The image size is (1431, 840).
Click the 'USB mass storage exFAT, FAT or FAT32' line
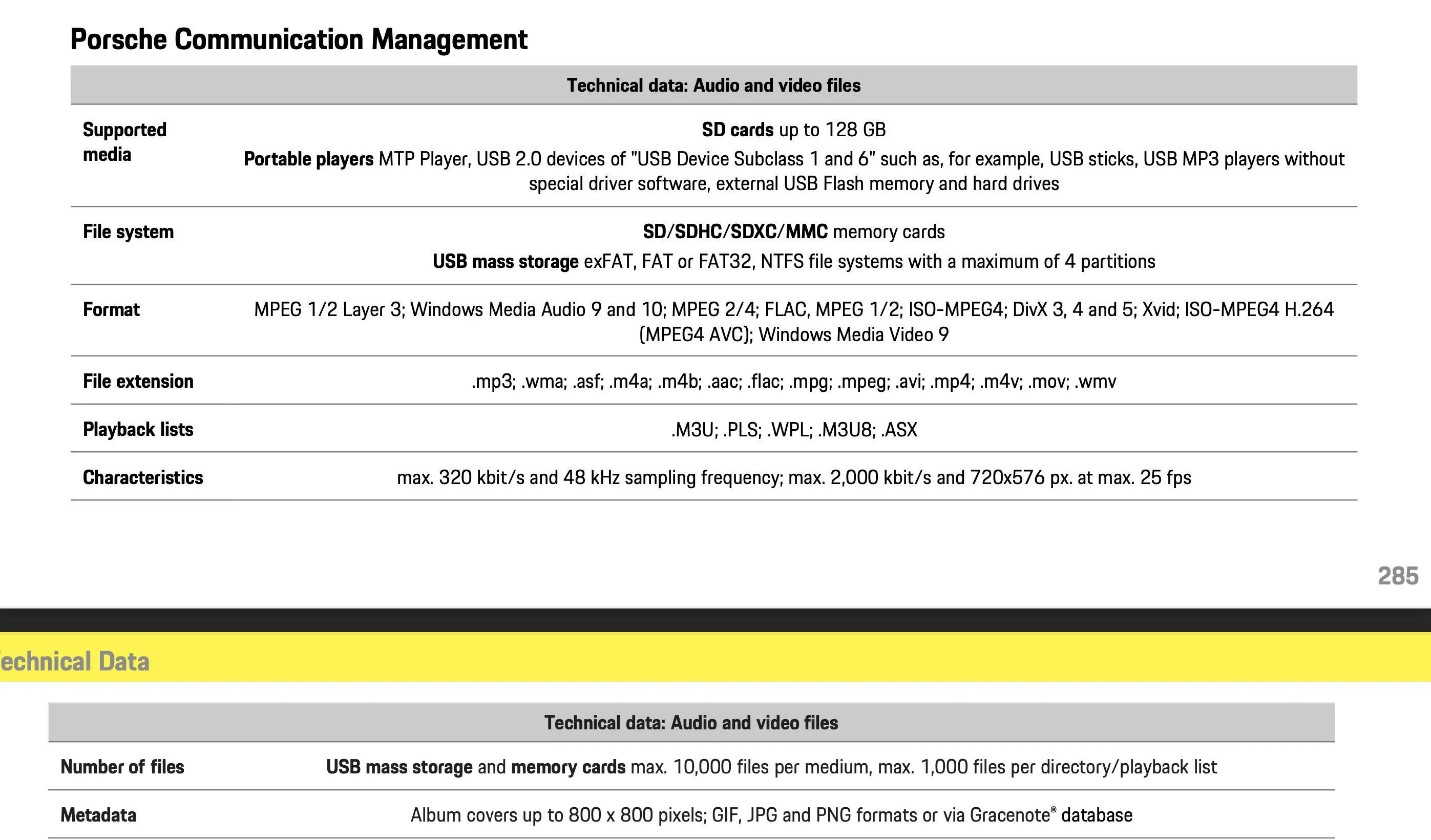pos(794,261)
